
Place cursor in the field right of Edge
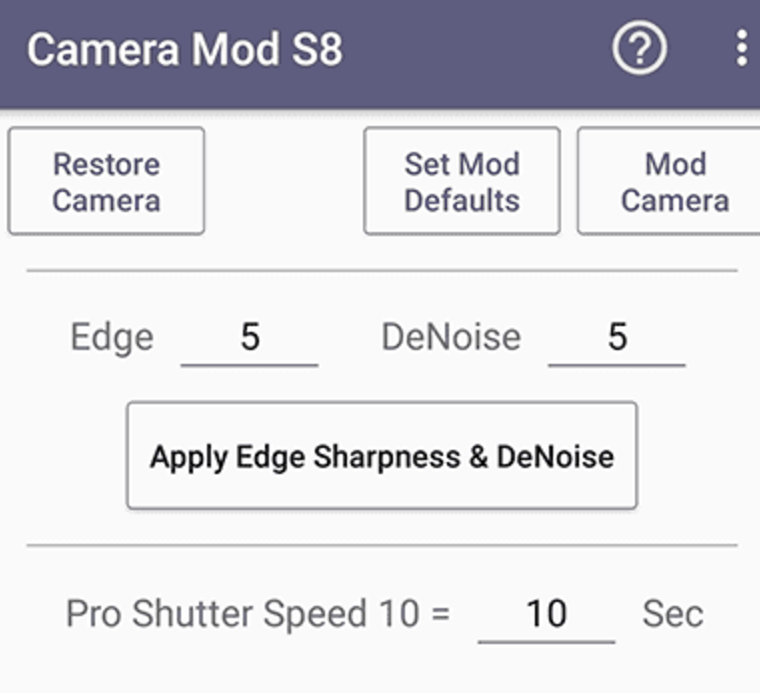pos(249,338)
